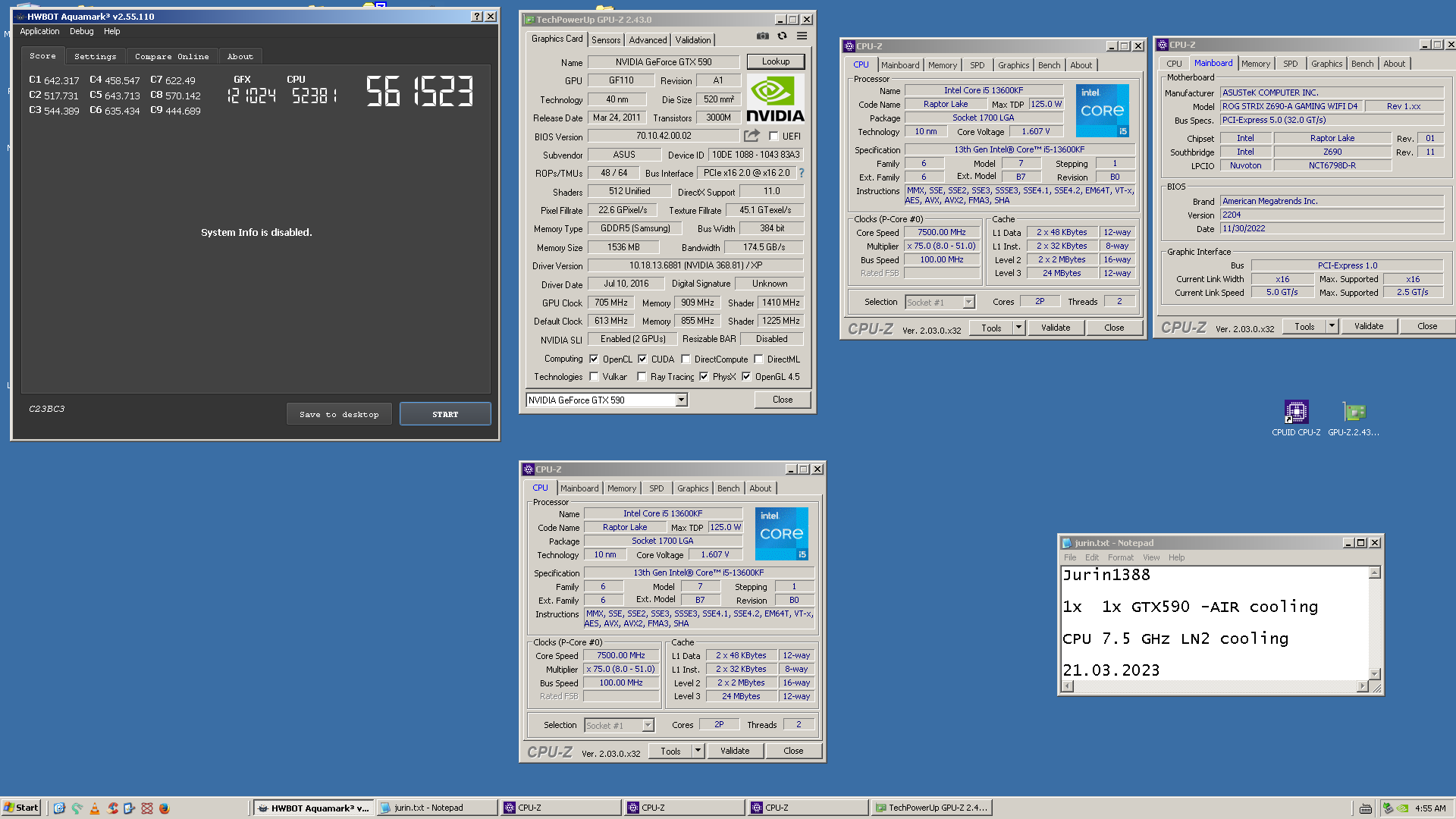Open the Validation tab in GPU-Z
This screenshot has height=819, width=1456.
[693, 40]
